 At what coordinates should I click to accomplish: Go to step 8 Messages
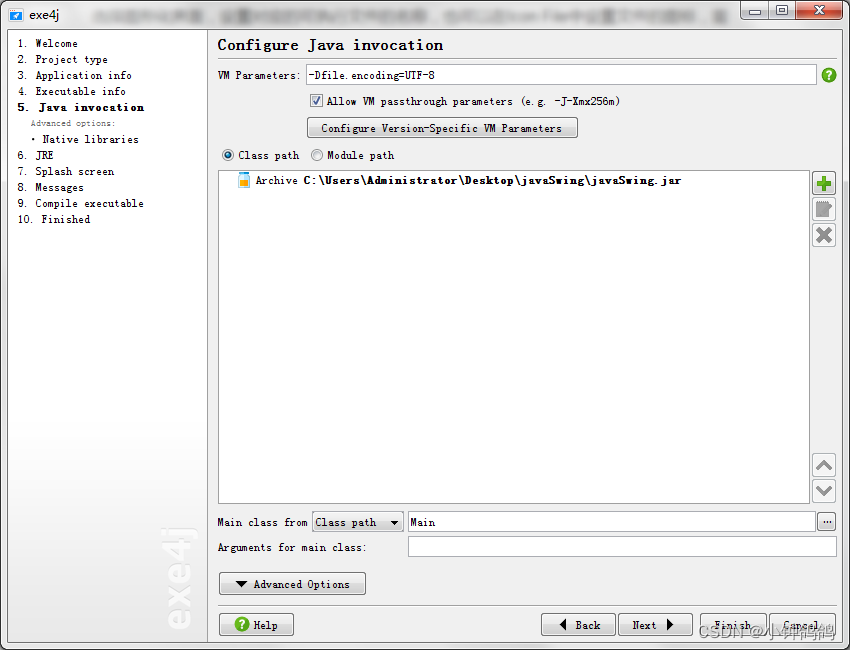tap(50, 188)
